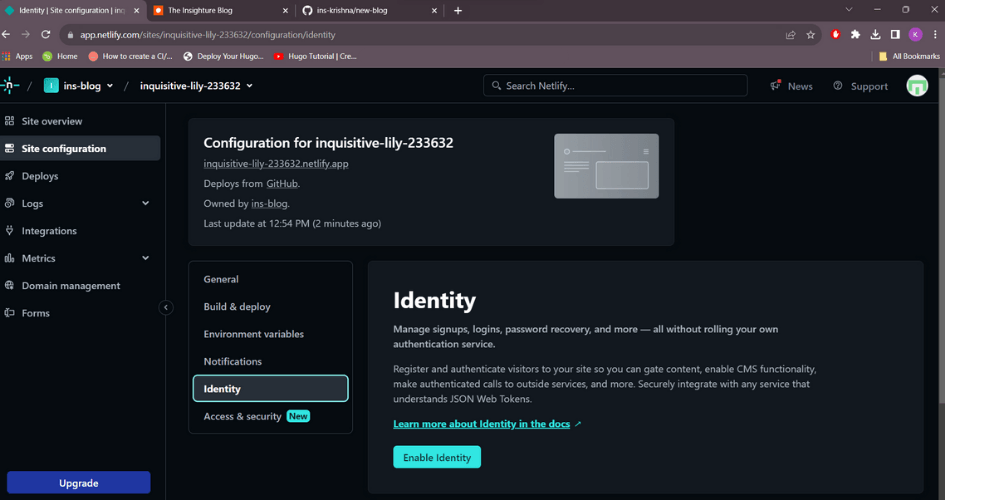Screen dimensions: 1000x500
Task: Click the Forms sidebar icon
Action: pyautogui.click(x=9, y=313)
